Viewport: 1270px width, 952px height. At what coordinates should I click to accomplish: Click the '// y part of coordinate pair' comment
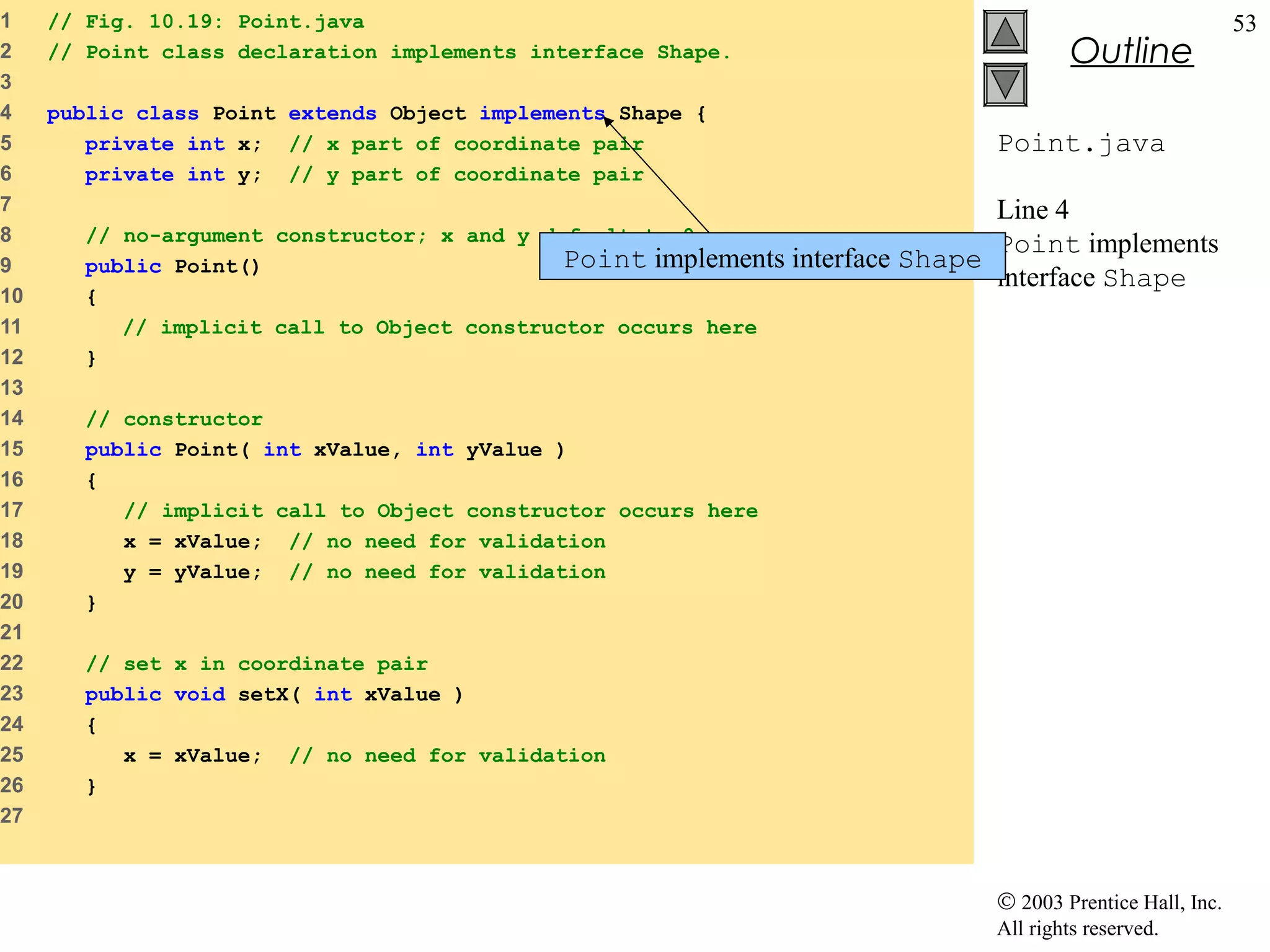tap(467, 175)
